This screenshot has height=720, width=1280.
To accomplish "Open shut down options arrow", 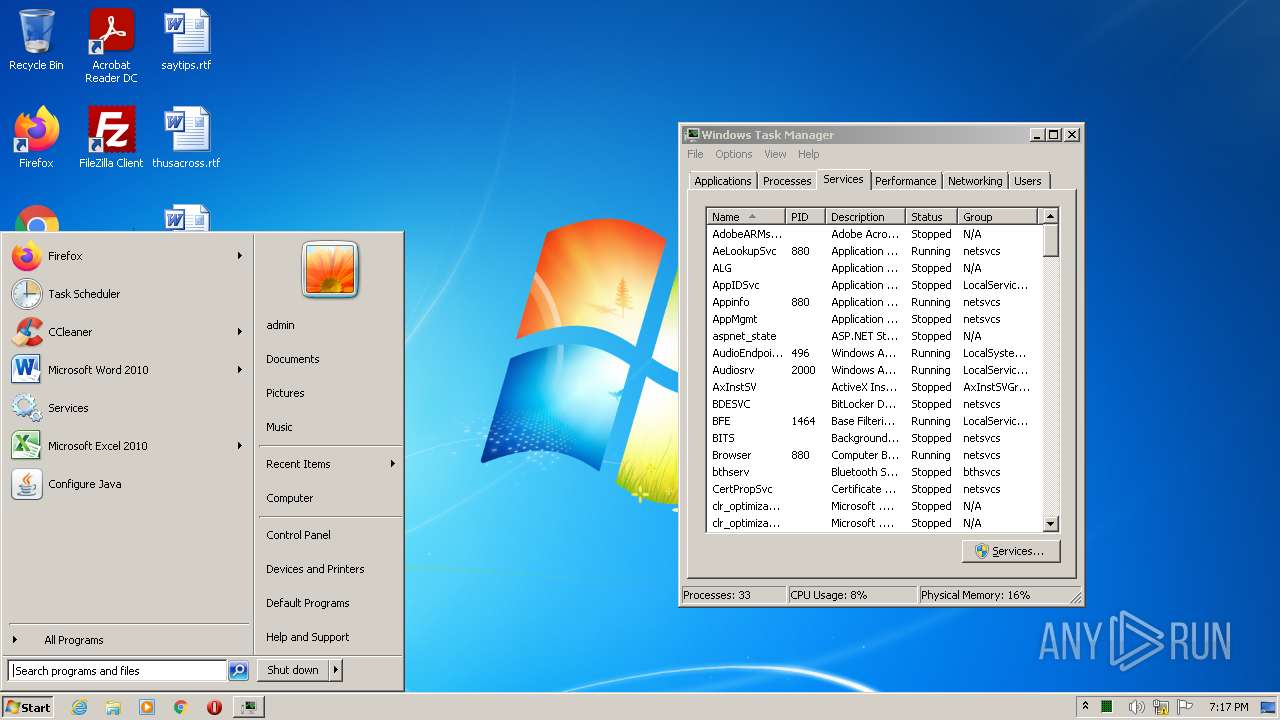I will pos(336,670).
